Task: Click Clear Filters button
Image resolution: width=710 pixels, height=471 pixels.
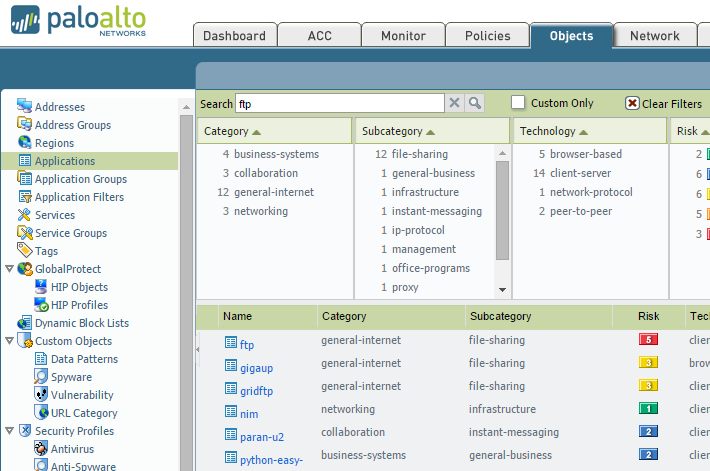Action: point(664,103)
